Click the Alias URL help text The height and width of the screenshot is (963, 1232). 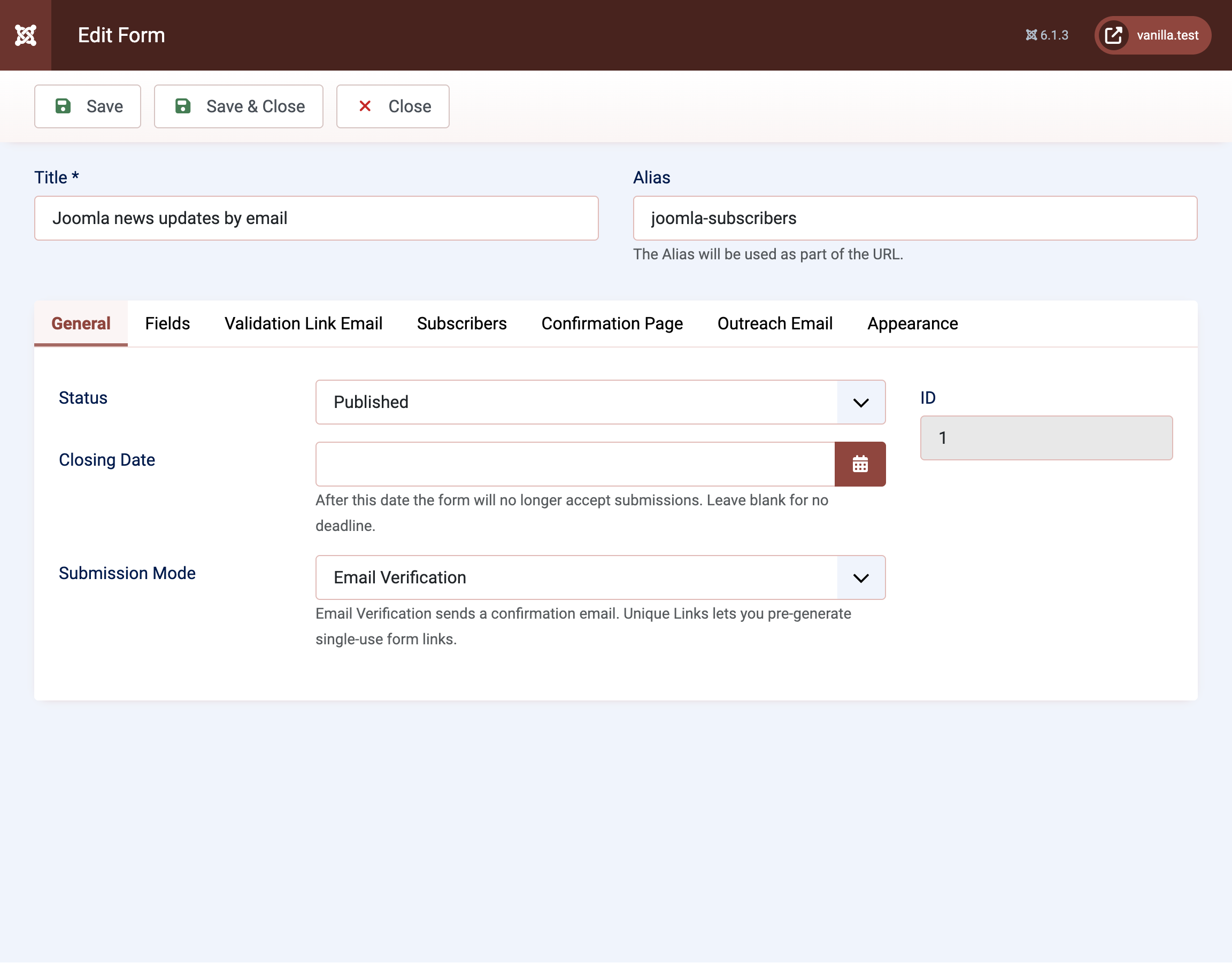tap(768, 255)
